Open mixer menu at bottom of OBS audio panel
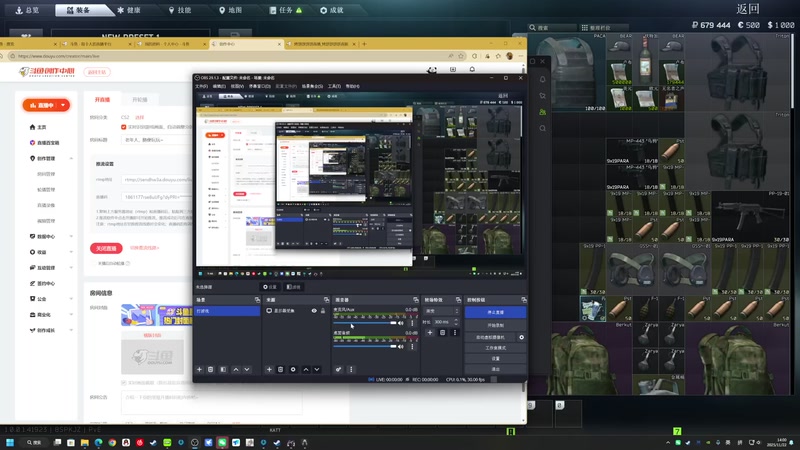 [x=351, y=369]
